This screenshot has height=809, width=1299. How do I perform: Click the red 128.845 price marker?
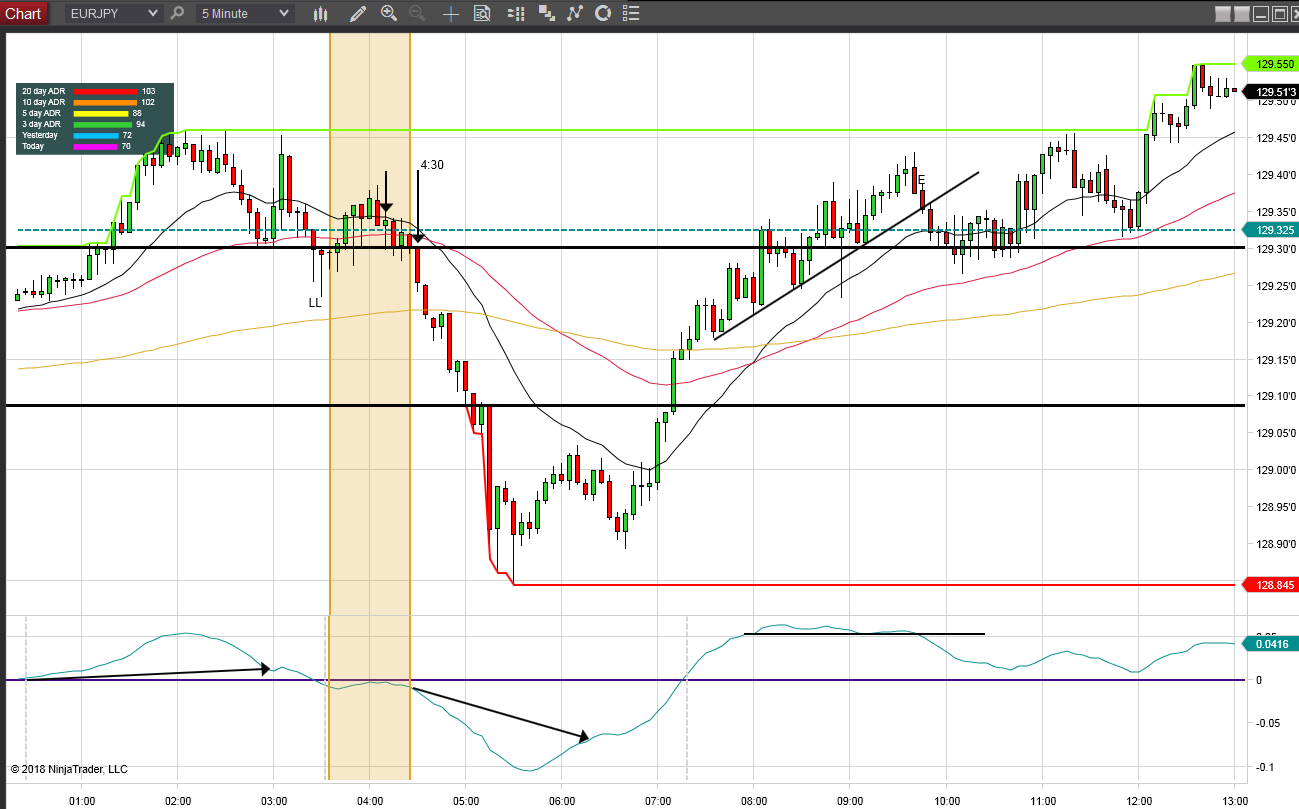(1268, 585)
